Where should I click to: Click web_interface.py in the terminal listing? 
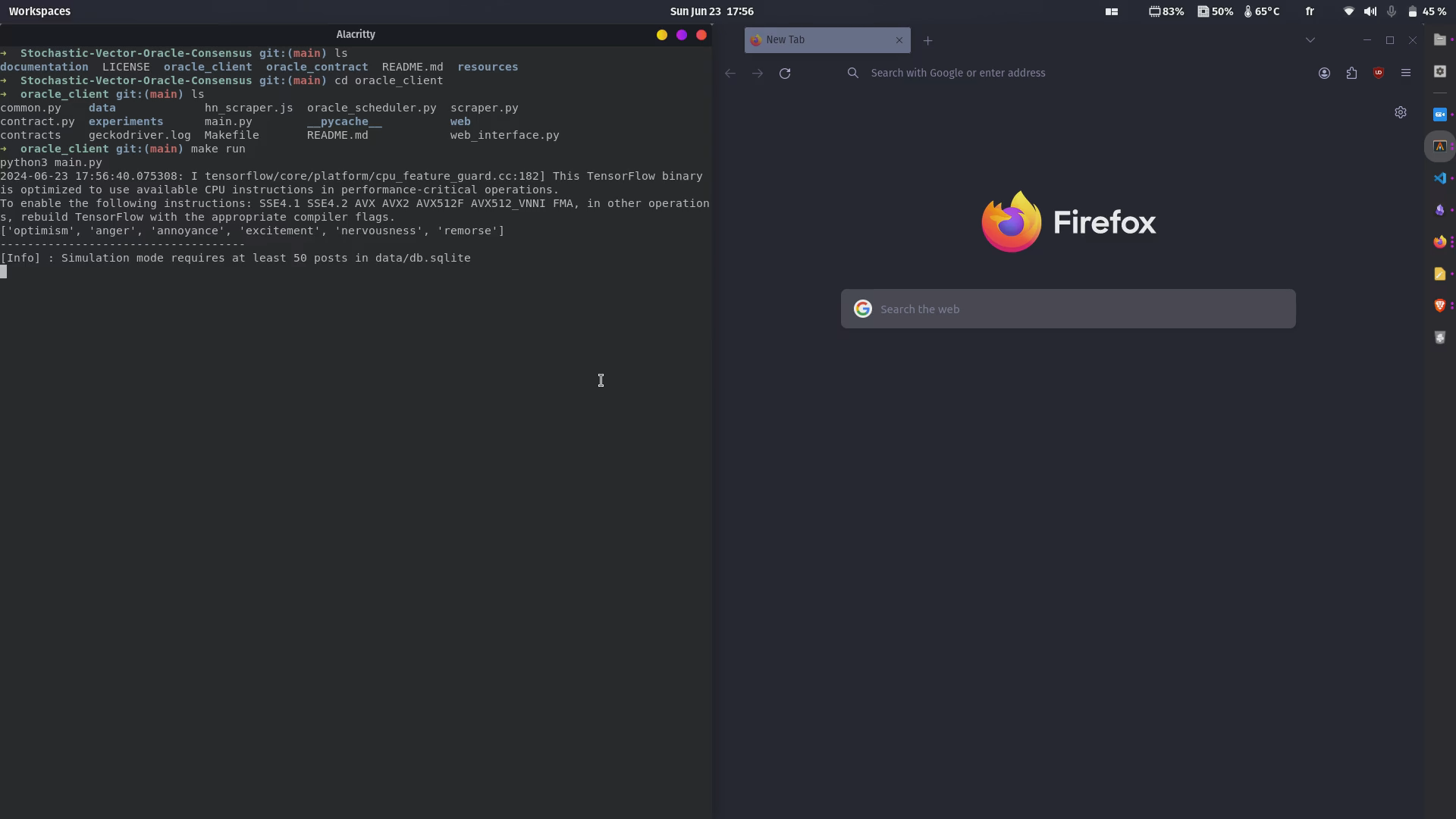point(504,135)
